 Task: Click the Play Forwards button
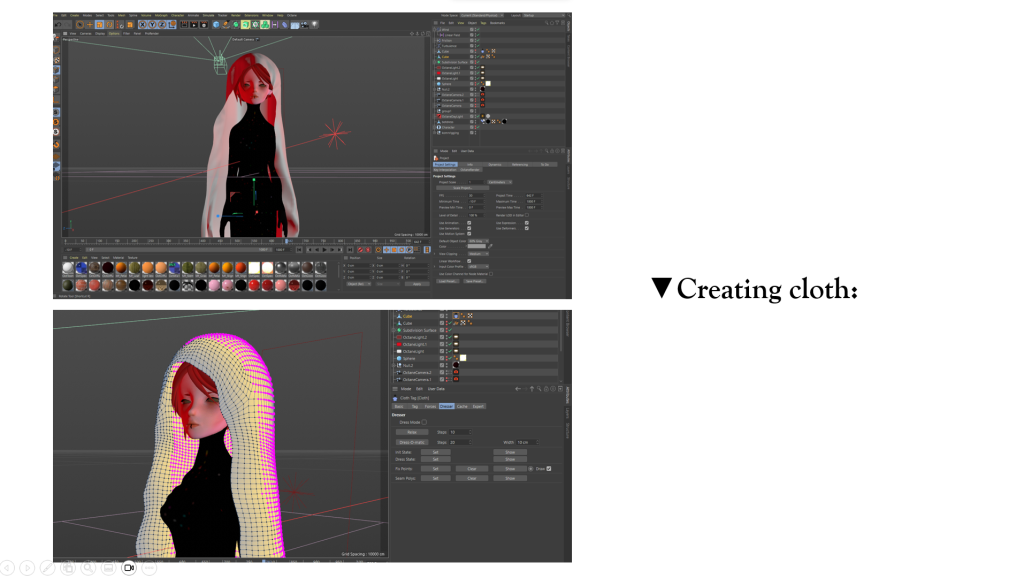(x=325, y=249)
